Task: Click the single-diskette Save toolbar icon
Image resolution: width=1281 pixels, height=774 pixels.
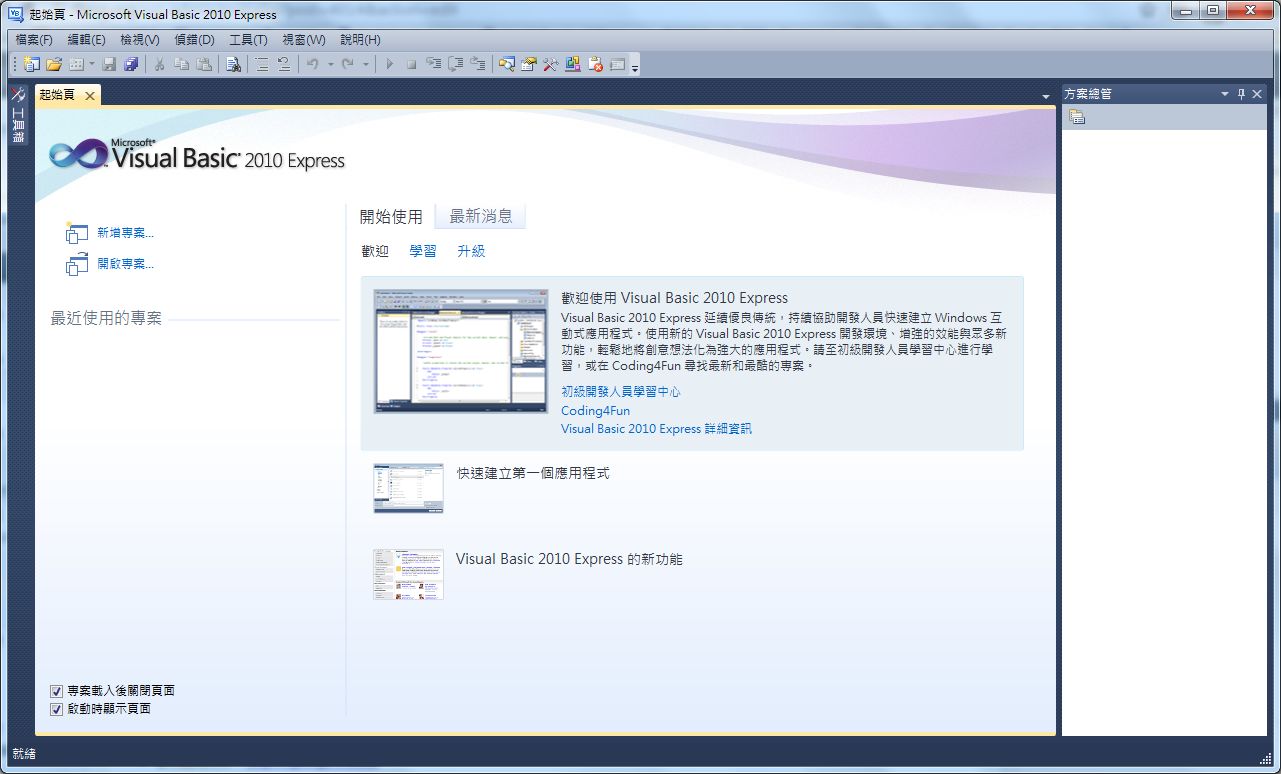Action: [x=109, y=65]
